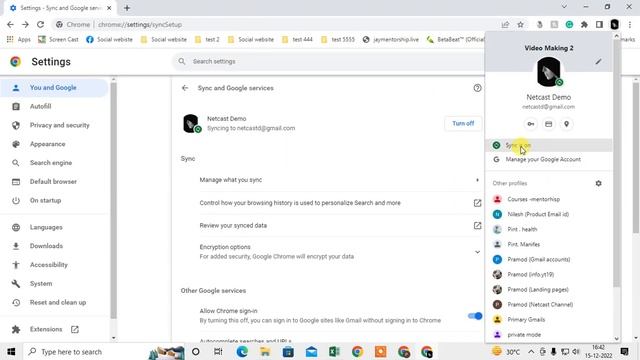The height and width of the screenshot is (360, 640).
Task: Open payment methods card icon in profile menu
Action: tap(549, 124)
